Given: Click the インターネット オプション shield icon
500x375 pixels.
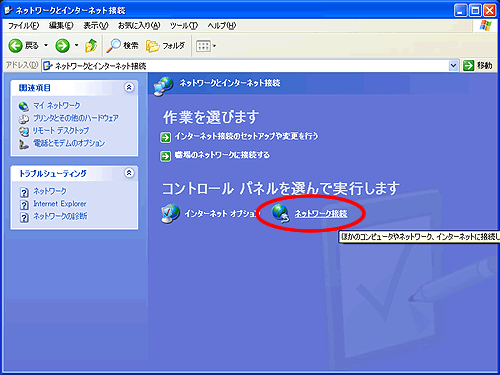Looking at the screenshot, I should (x=170, y=213).
